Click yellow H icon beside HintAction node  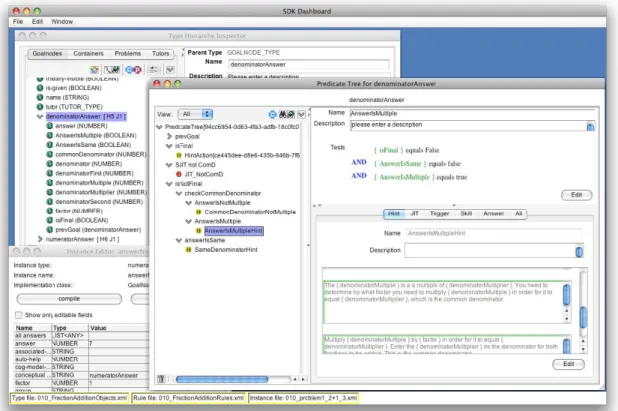[179, 155]
